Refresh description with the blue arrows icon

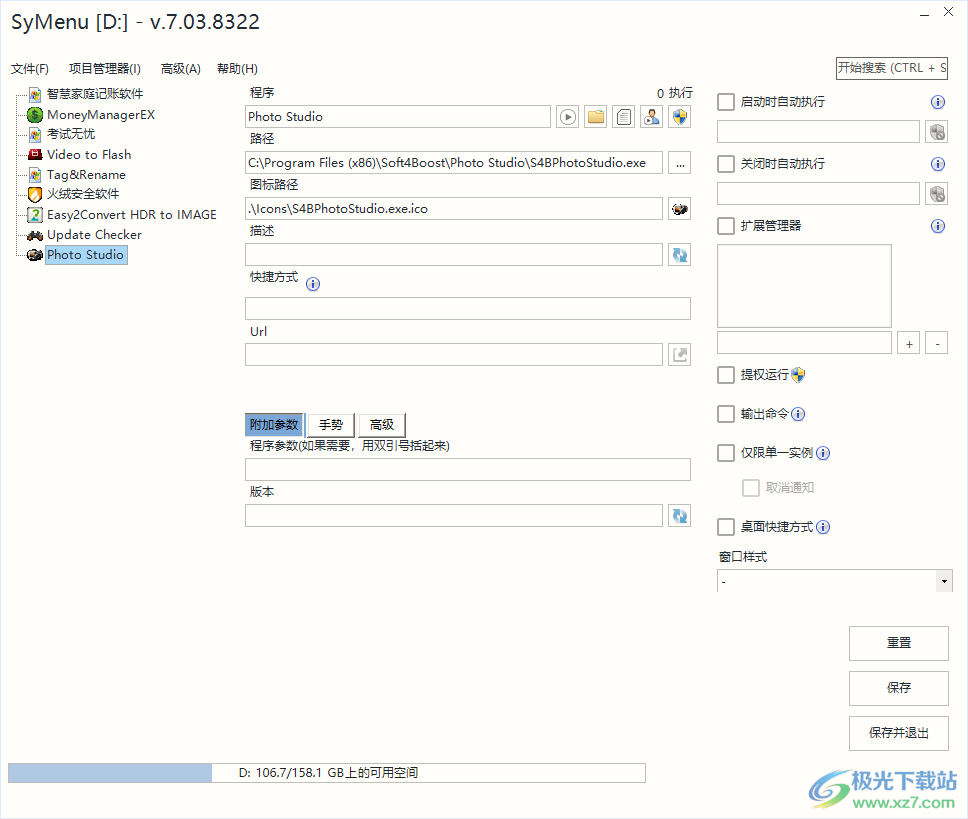[x=680, y=255]
